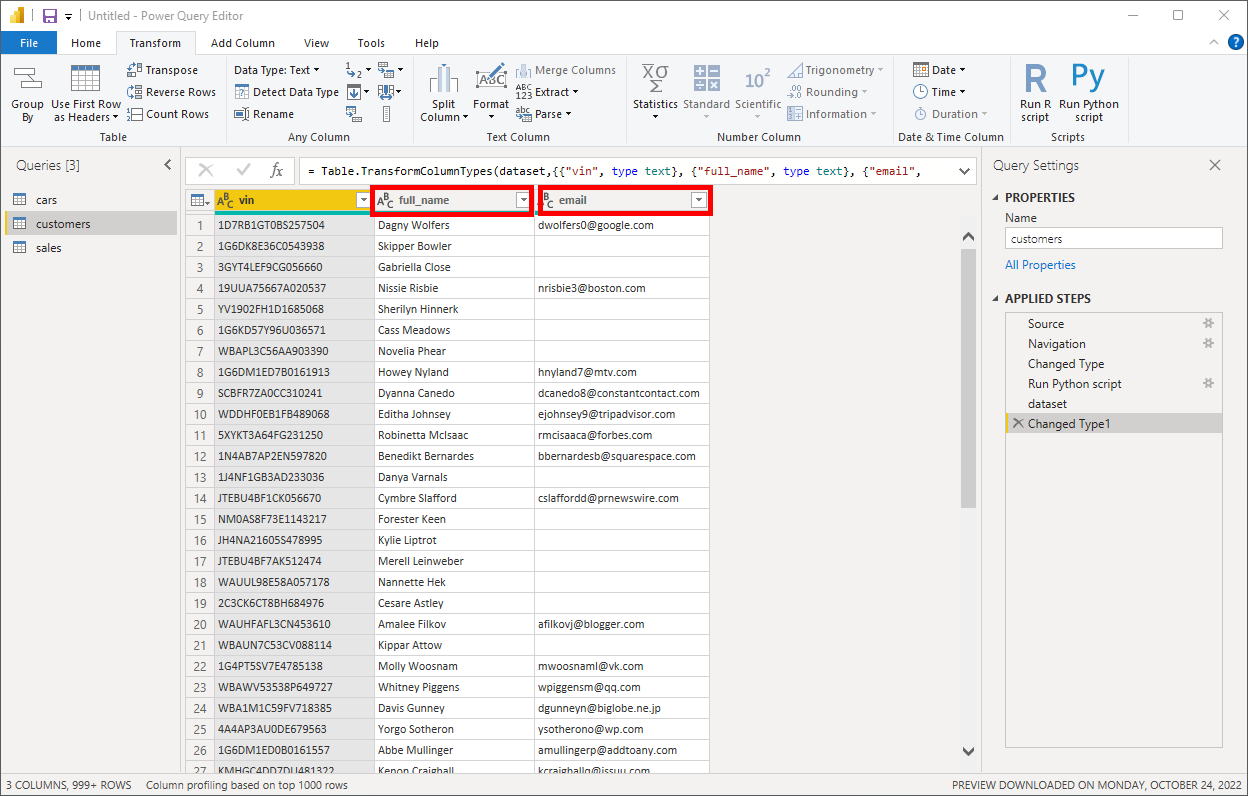Viewport: 1248px width, 796px height.
Task: Close the Query Settings pane
Action: pos(1215,166)
